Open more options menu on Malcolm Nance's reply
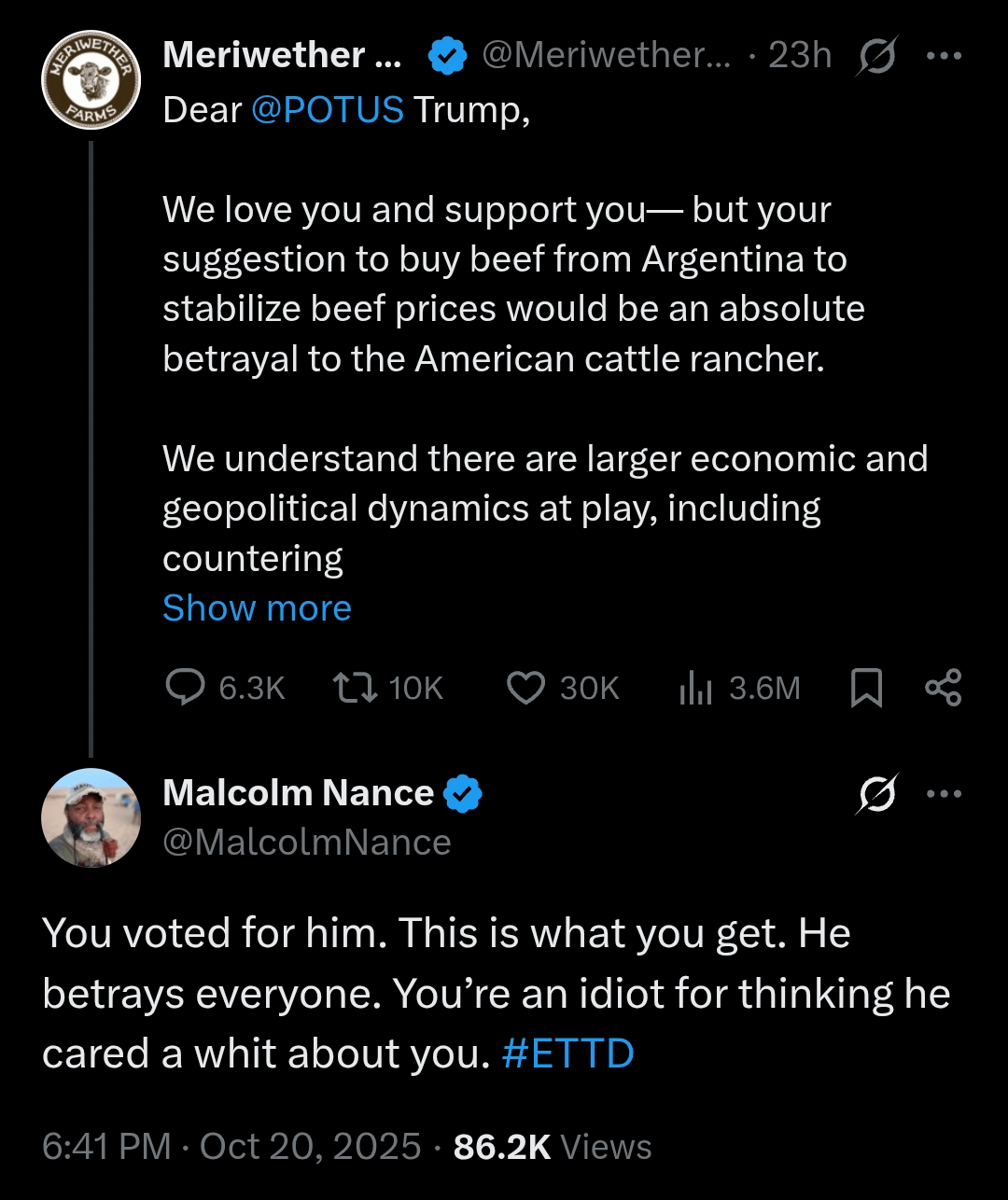This screenshot has height=1200, width=1008. [x=944, y=794]
